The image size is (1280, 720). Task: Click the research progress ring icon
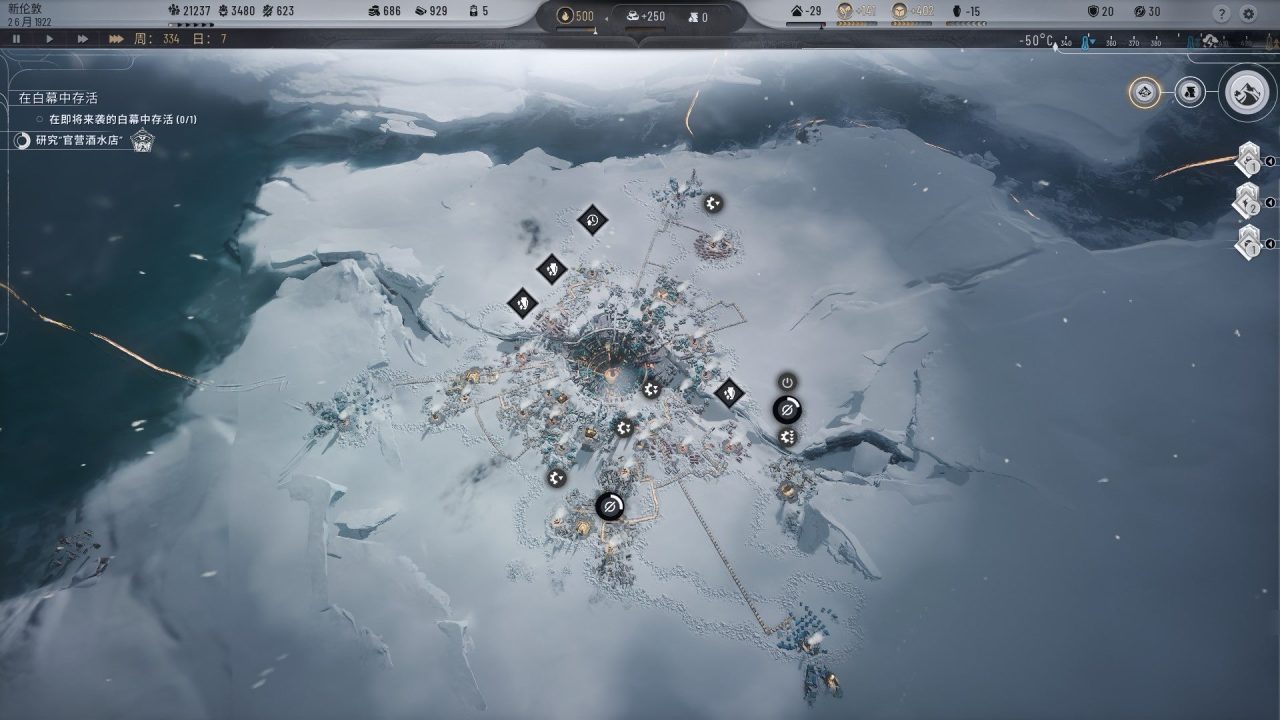tap(22, 141)
